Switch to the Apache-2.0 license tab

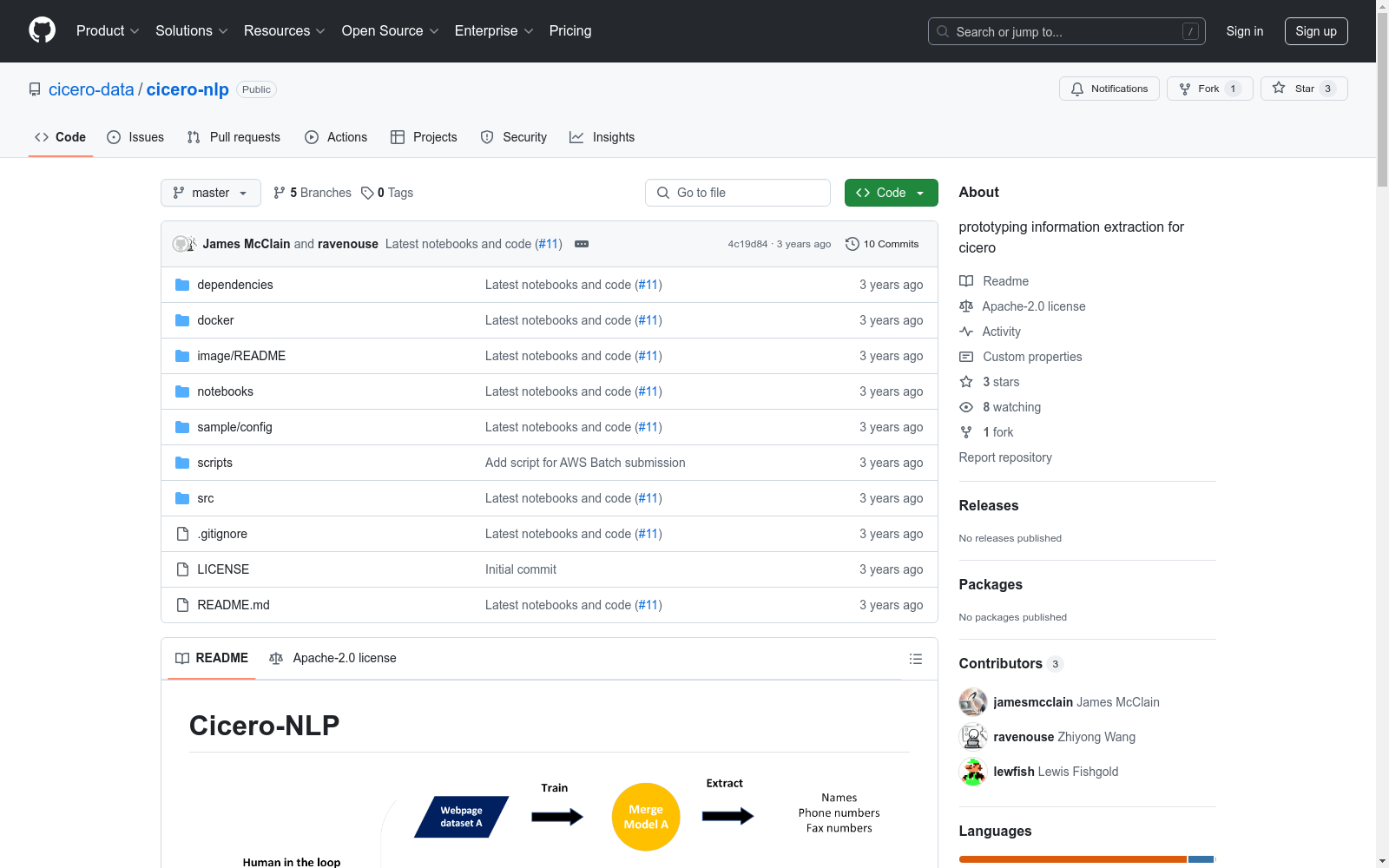tap(333, 658)
